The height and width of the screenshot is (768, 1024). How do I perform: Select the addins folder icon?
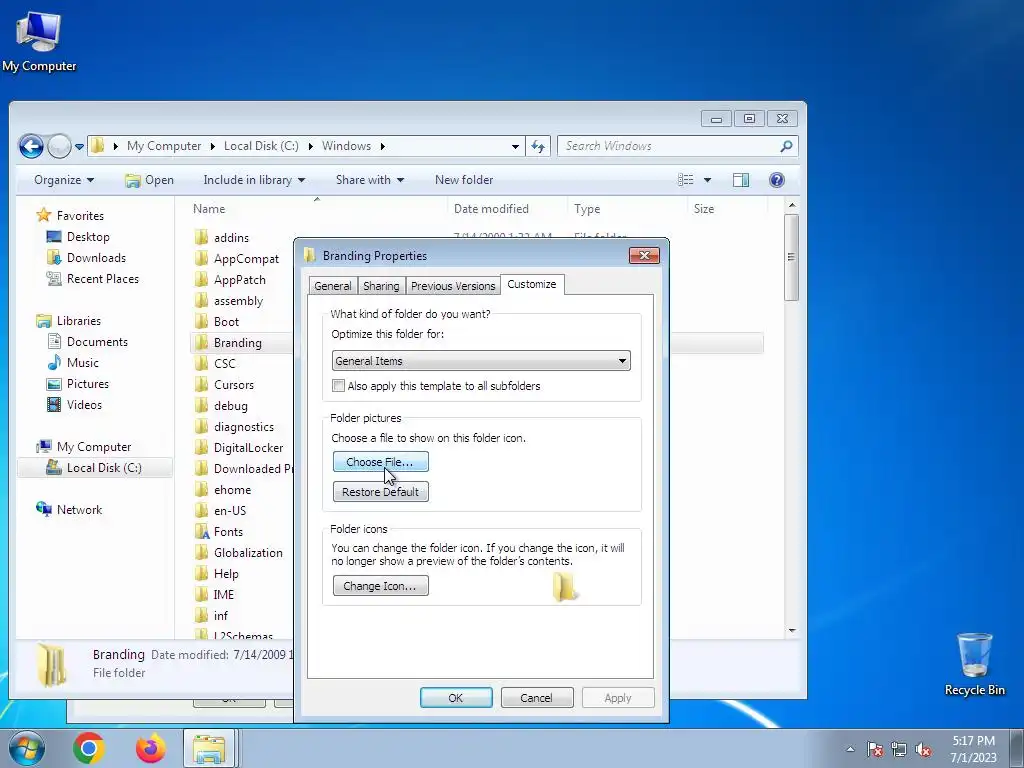pos(202,237)
